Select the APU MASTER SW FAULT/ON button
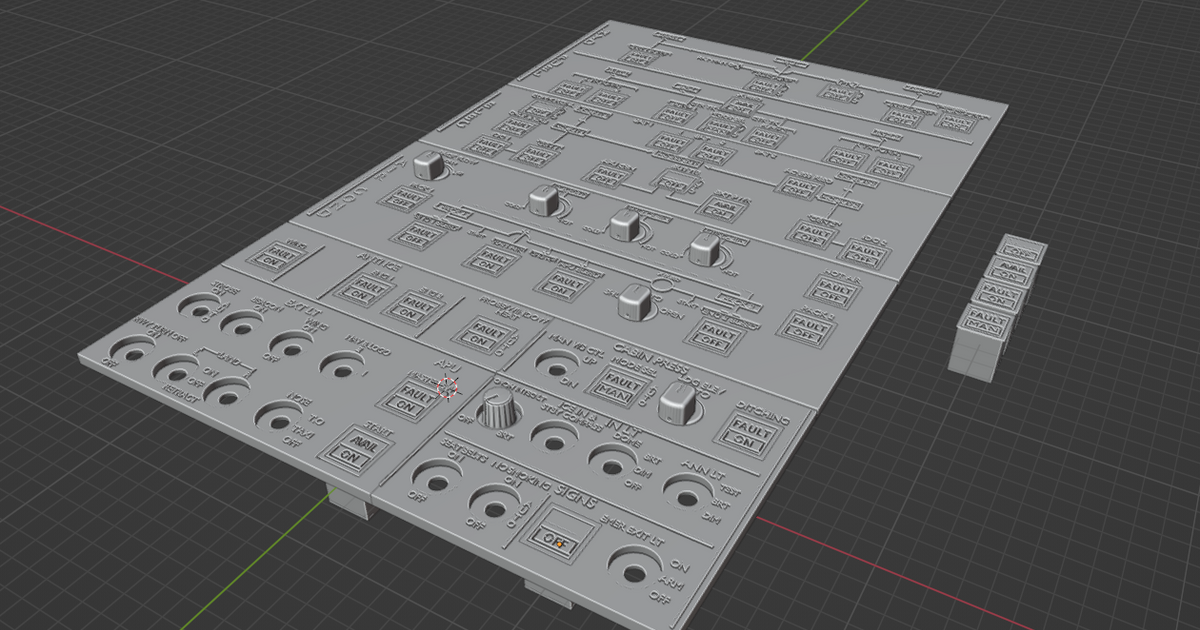The height and width of the screenshot is (630, 1200). (x=409, y=401)
